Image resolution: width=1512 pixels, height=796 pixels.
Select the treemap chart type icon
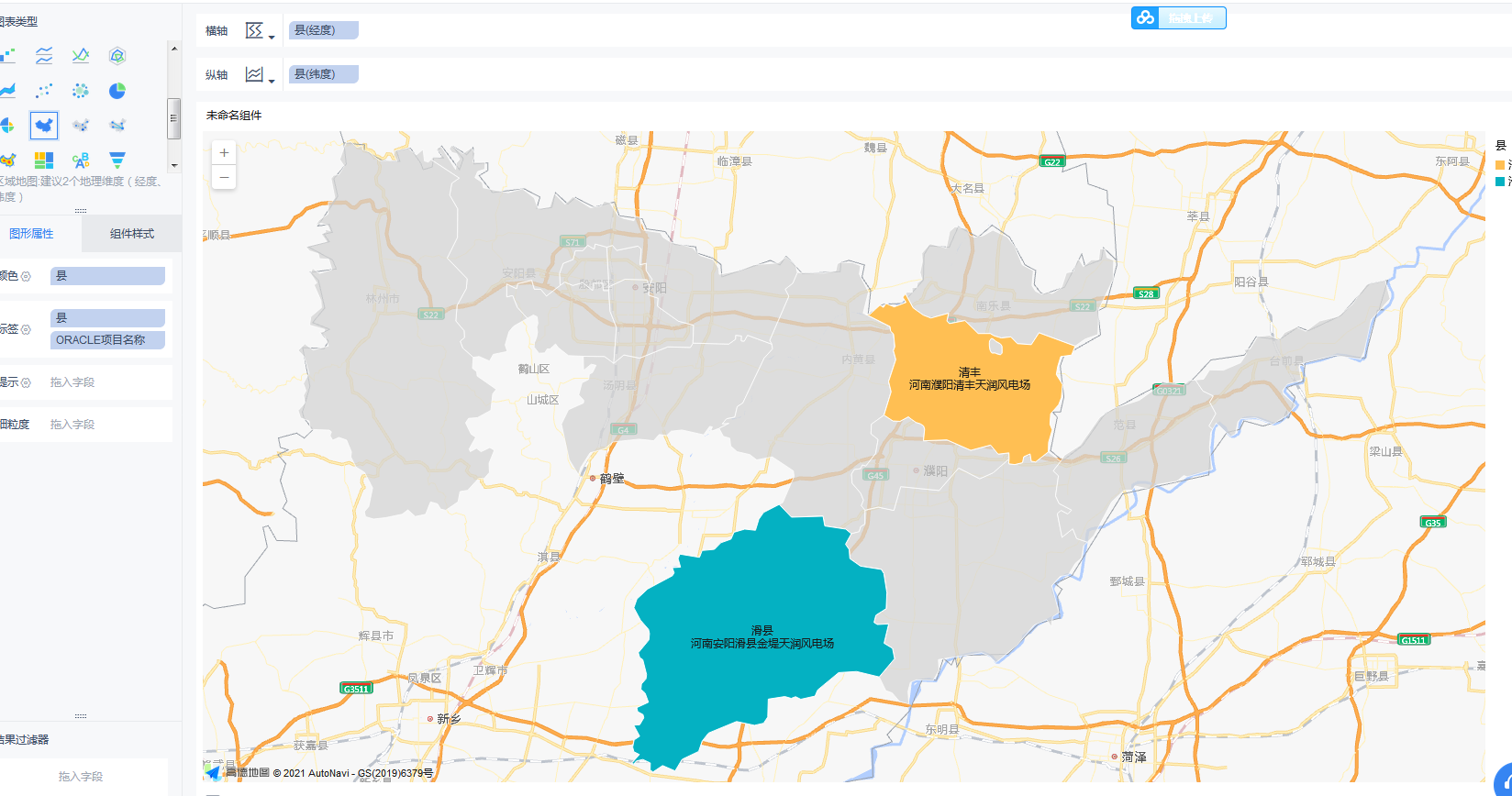44,160
